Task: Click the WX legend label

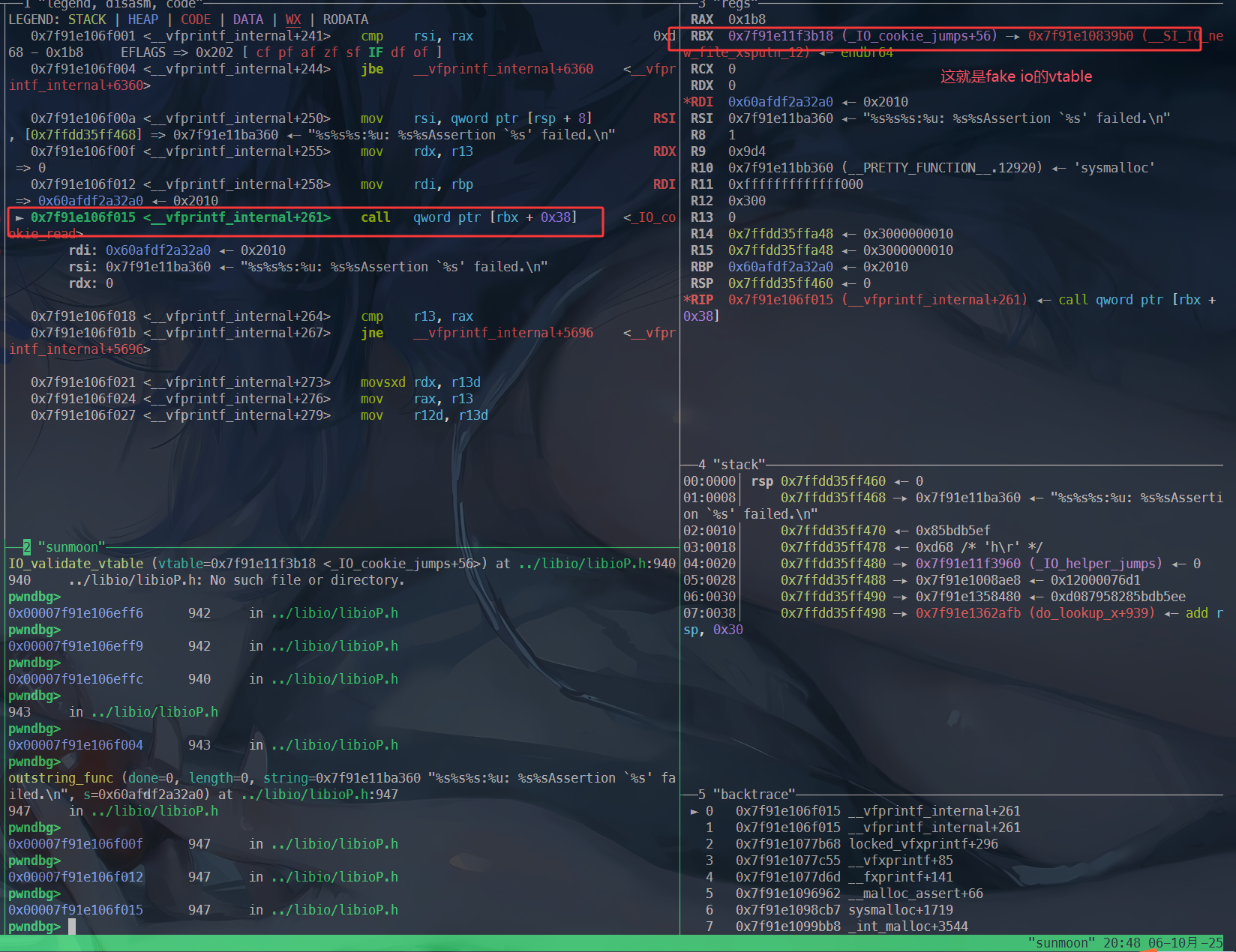Action: [x=293, y=19]
